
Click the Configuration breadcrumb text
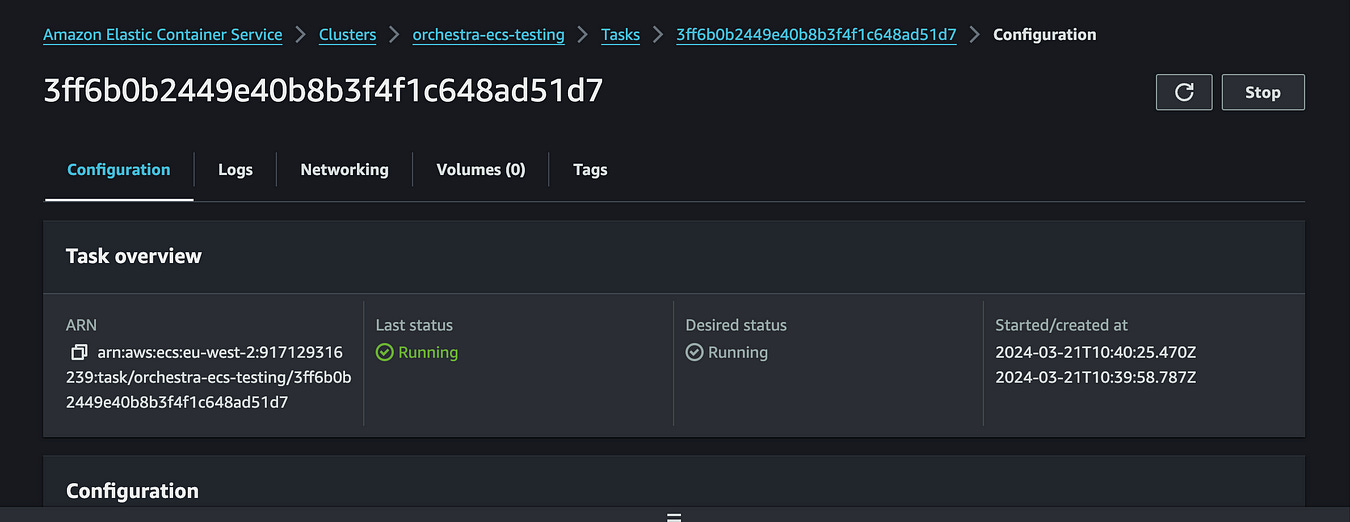pos(1045,35)
